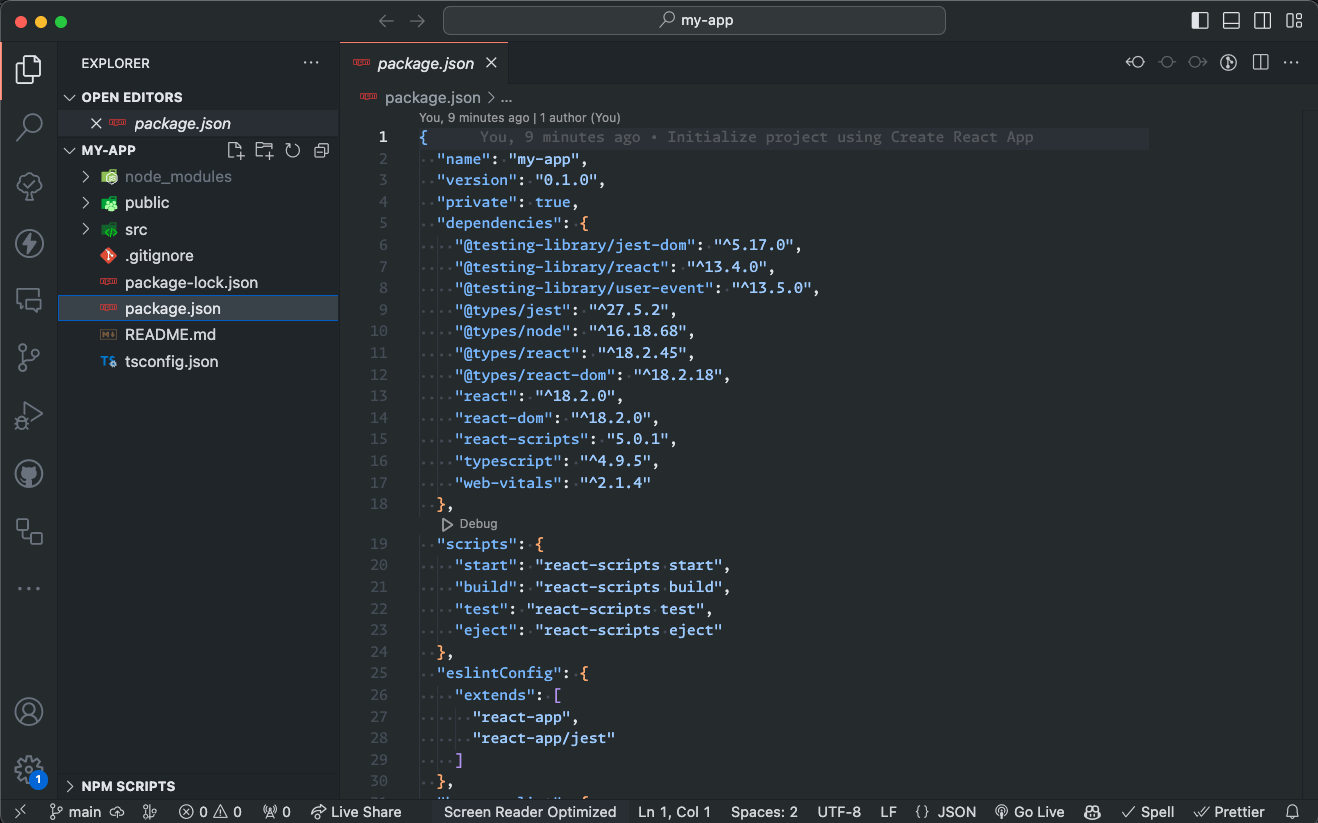Collapse all folders in Explorer

[321, 150]
